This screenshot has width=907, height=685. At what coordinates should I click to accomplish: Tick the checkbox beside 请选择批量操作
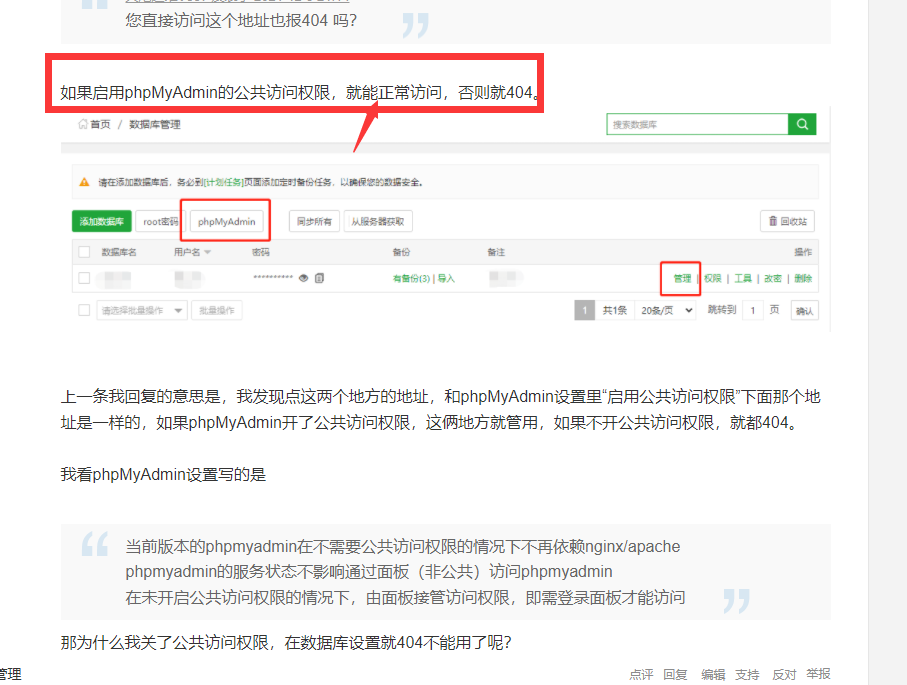[84, 310]
